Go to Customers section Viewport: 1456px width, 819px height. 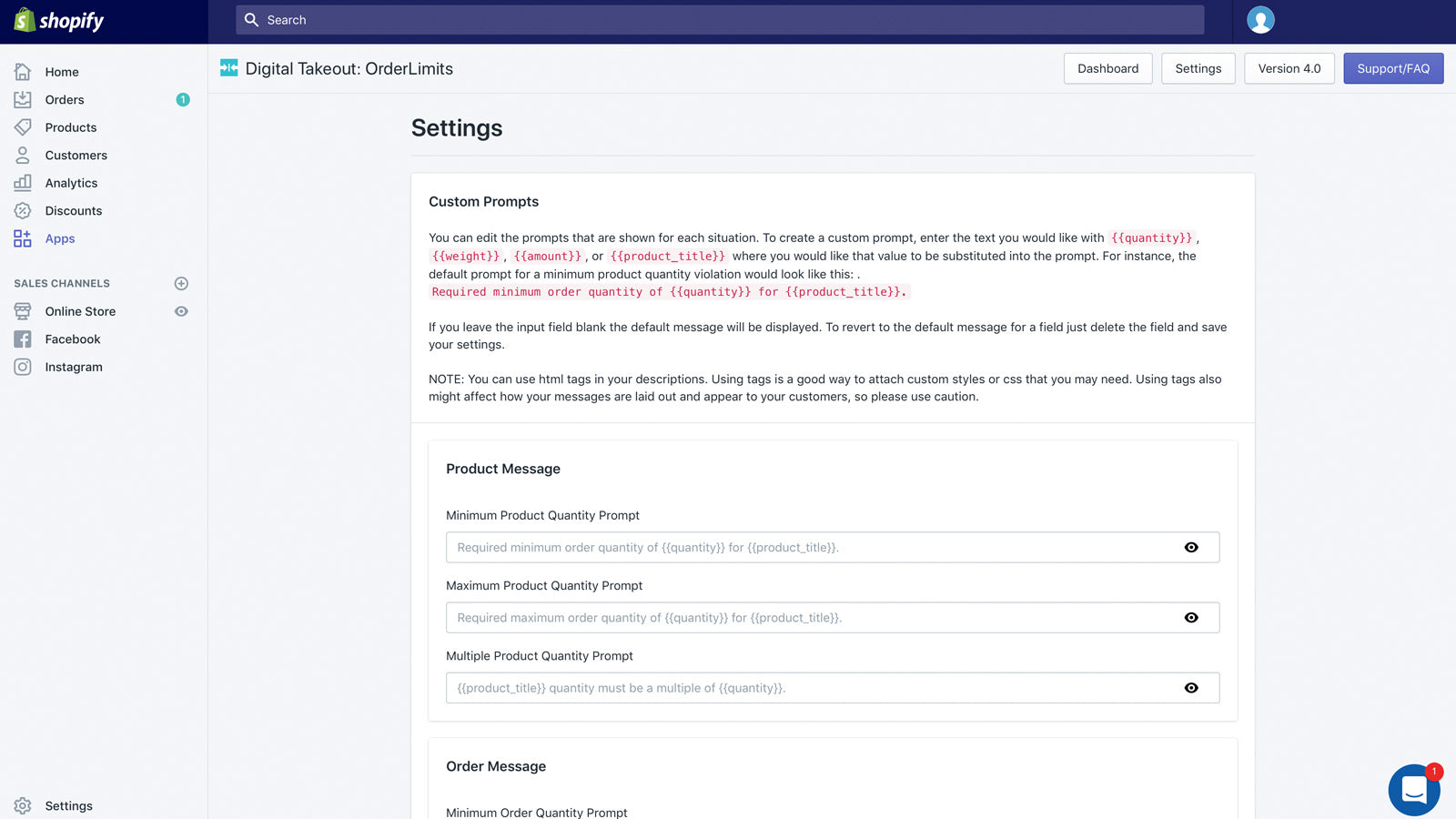76,156
